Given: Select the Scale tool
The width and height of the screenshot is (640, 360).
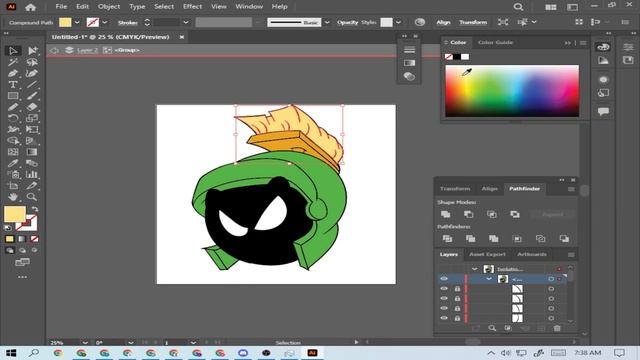Looking at the screenshot, I should tap(32, 118).
